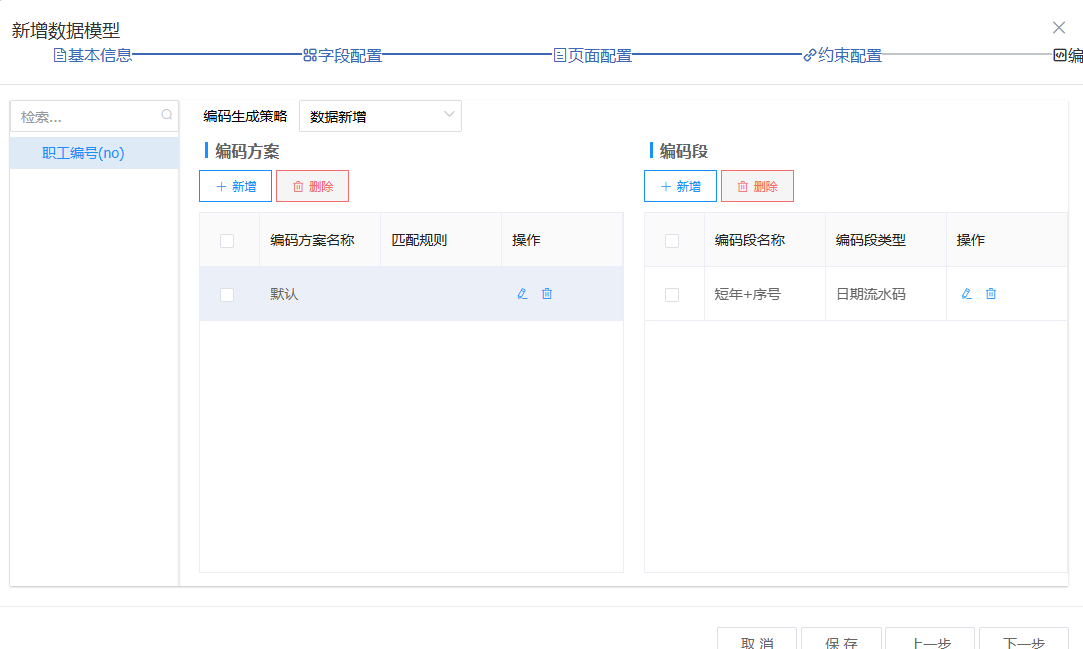Check the 短年+序号 segment row checkbox

click(672, 295)
